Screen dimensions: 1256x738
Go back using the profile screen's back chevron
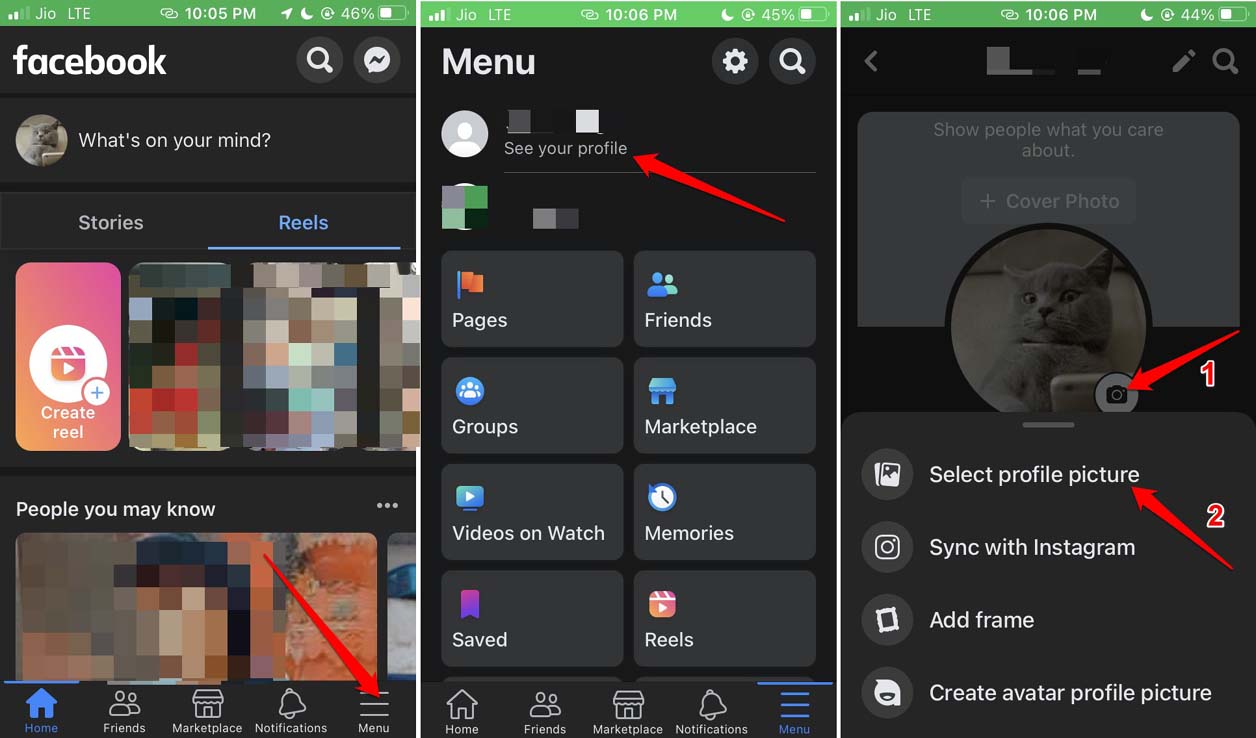(871, 61)
